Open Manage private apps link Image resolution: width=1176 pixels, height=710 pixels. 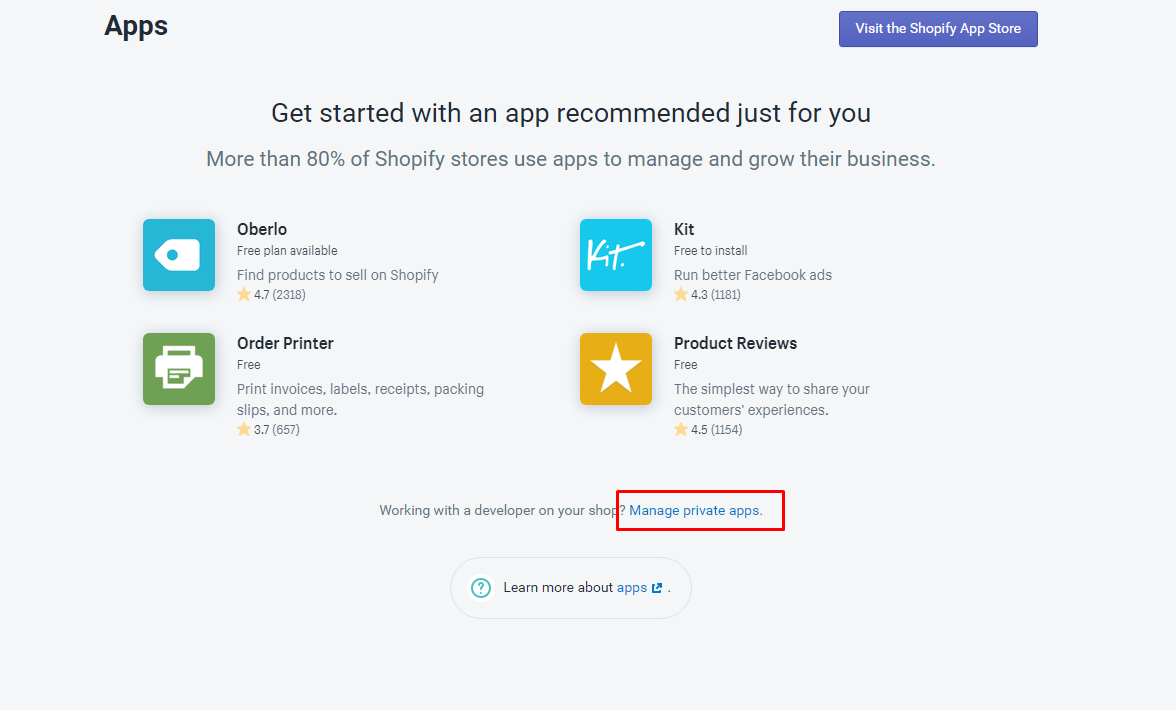click(x=695, y=511)
